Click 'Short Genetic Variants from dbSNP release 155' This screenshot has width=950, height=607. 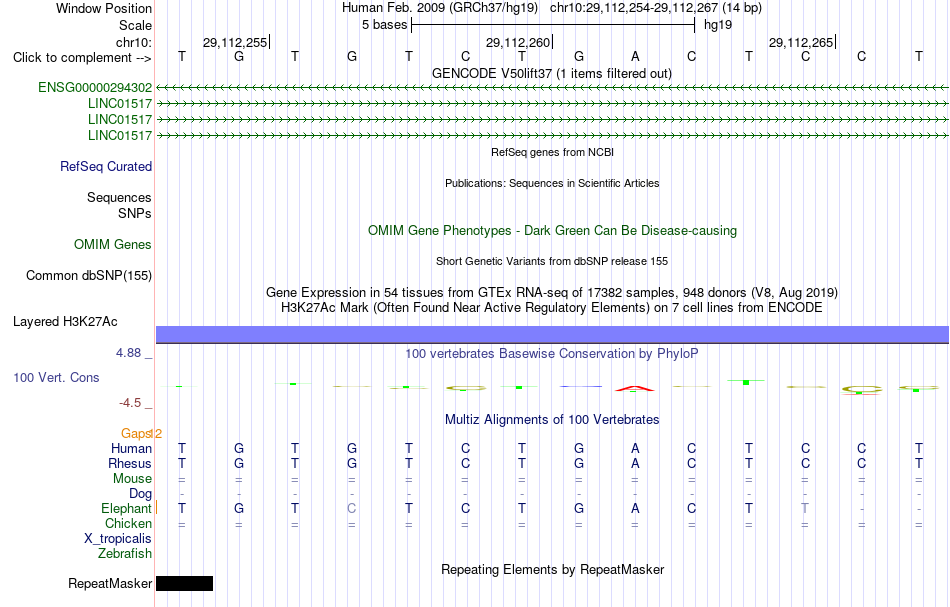pos(552,262)
